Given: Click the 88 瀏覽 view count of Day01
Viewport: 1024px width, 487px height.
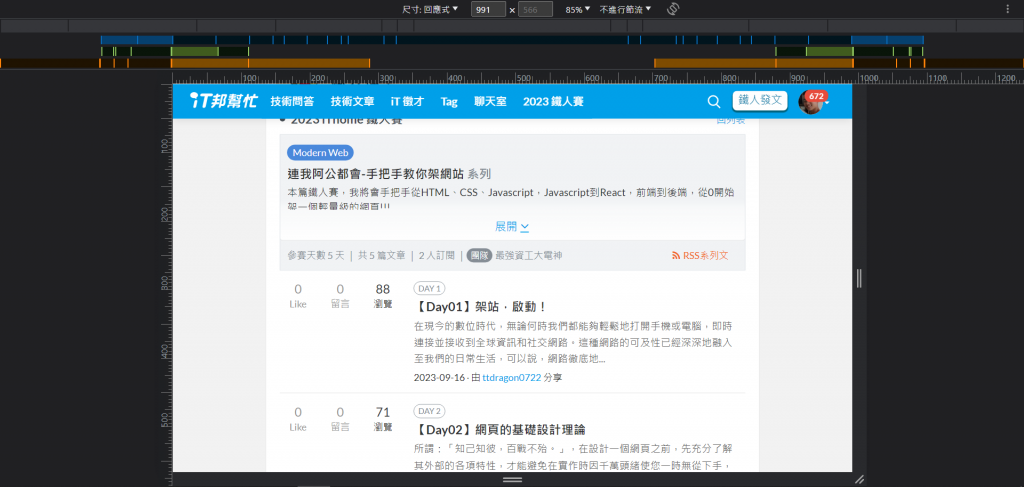Looking at the screenshot, I should [x=383, y=296].
